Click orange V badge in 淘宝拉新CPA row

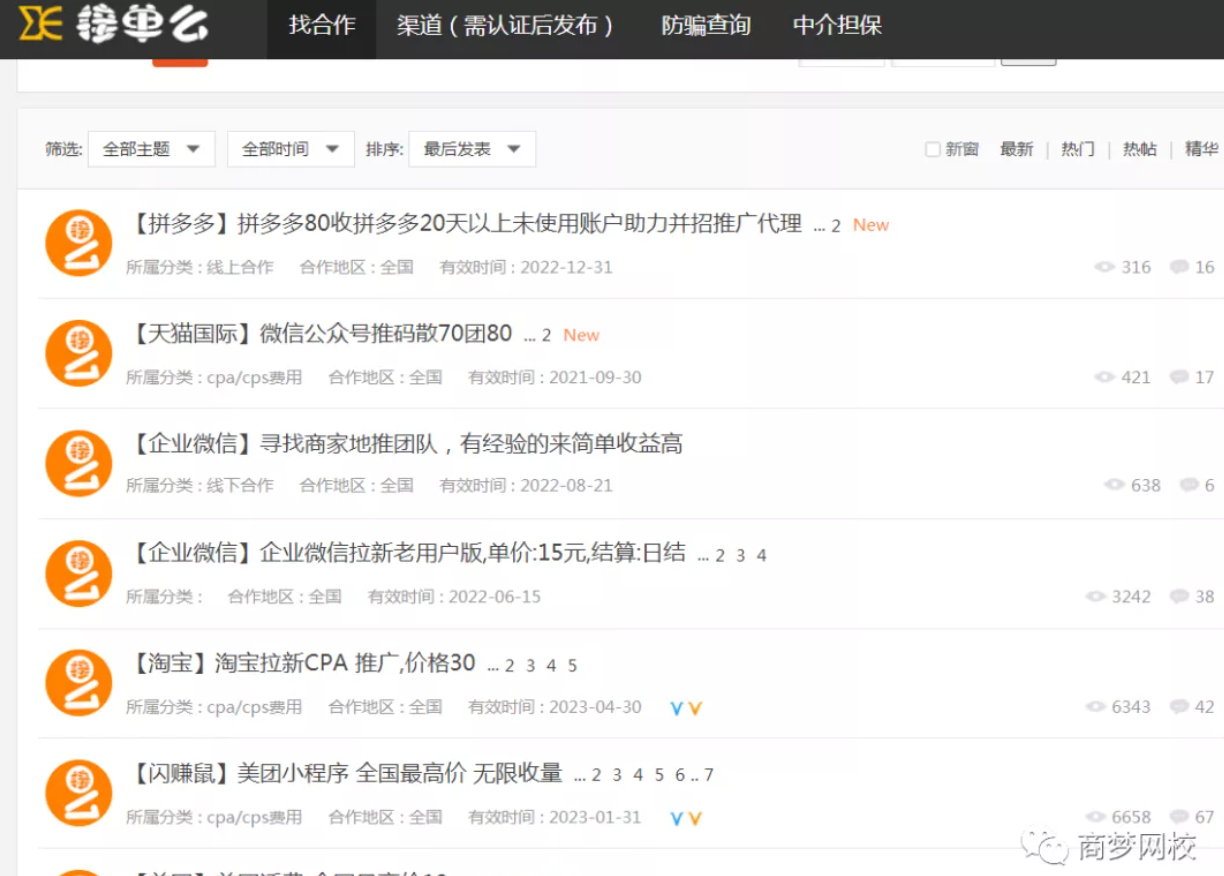695,708
